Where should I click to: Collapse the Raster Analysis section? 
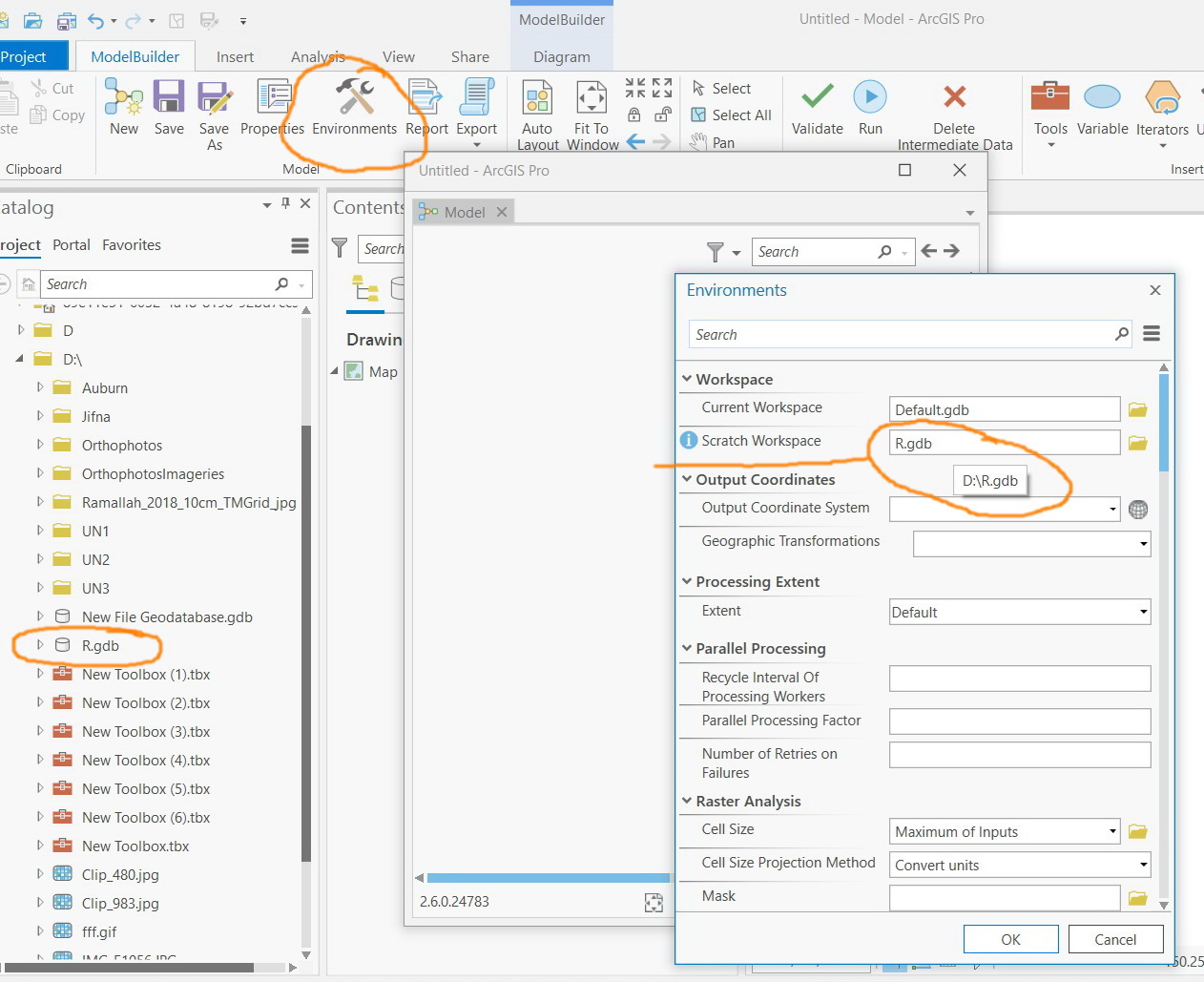click(x=687, y=801)
